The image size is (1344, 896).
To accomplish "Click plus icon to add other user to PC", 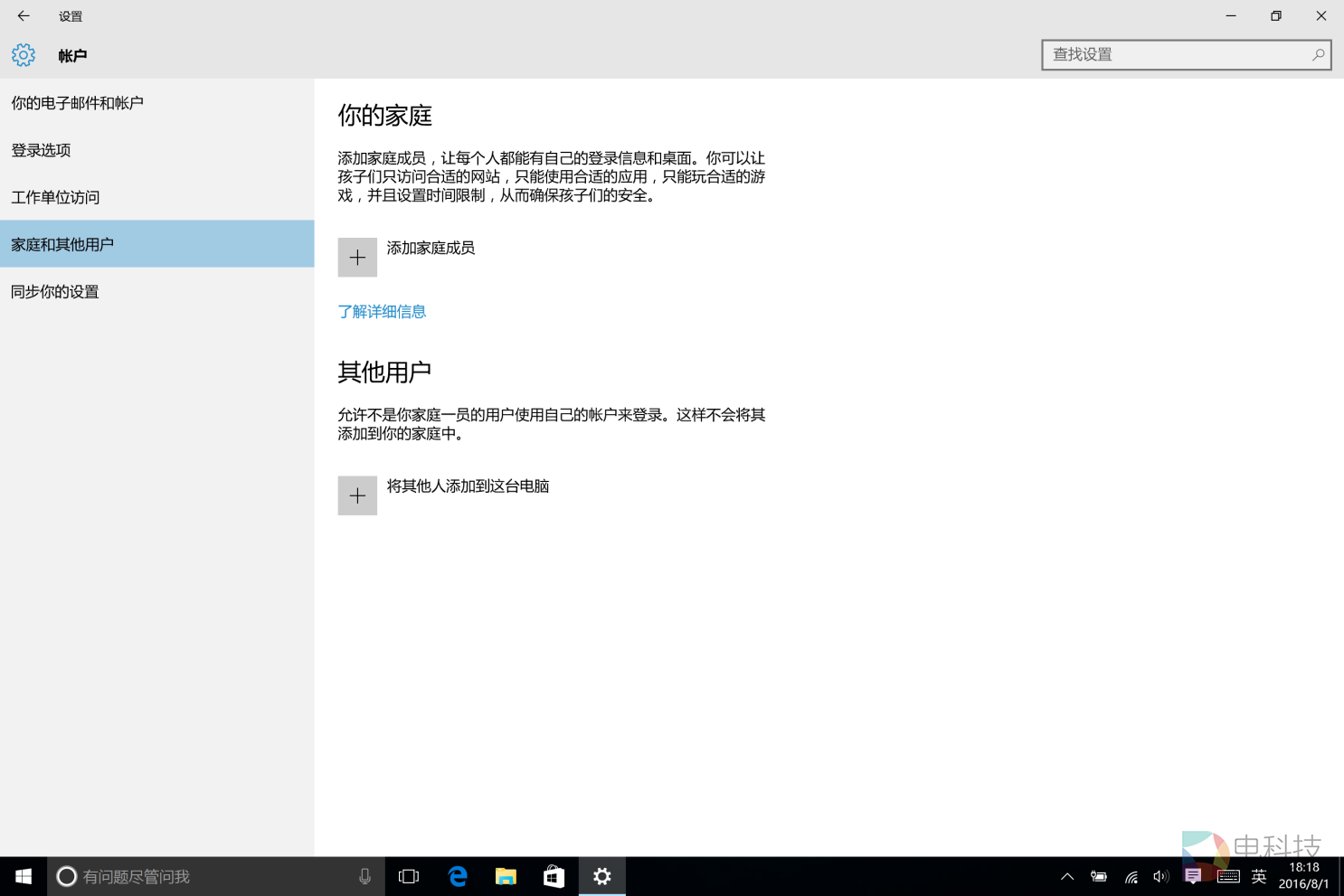I will [x=357, y=496].
